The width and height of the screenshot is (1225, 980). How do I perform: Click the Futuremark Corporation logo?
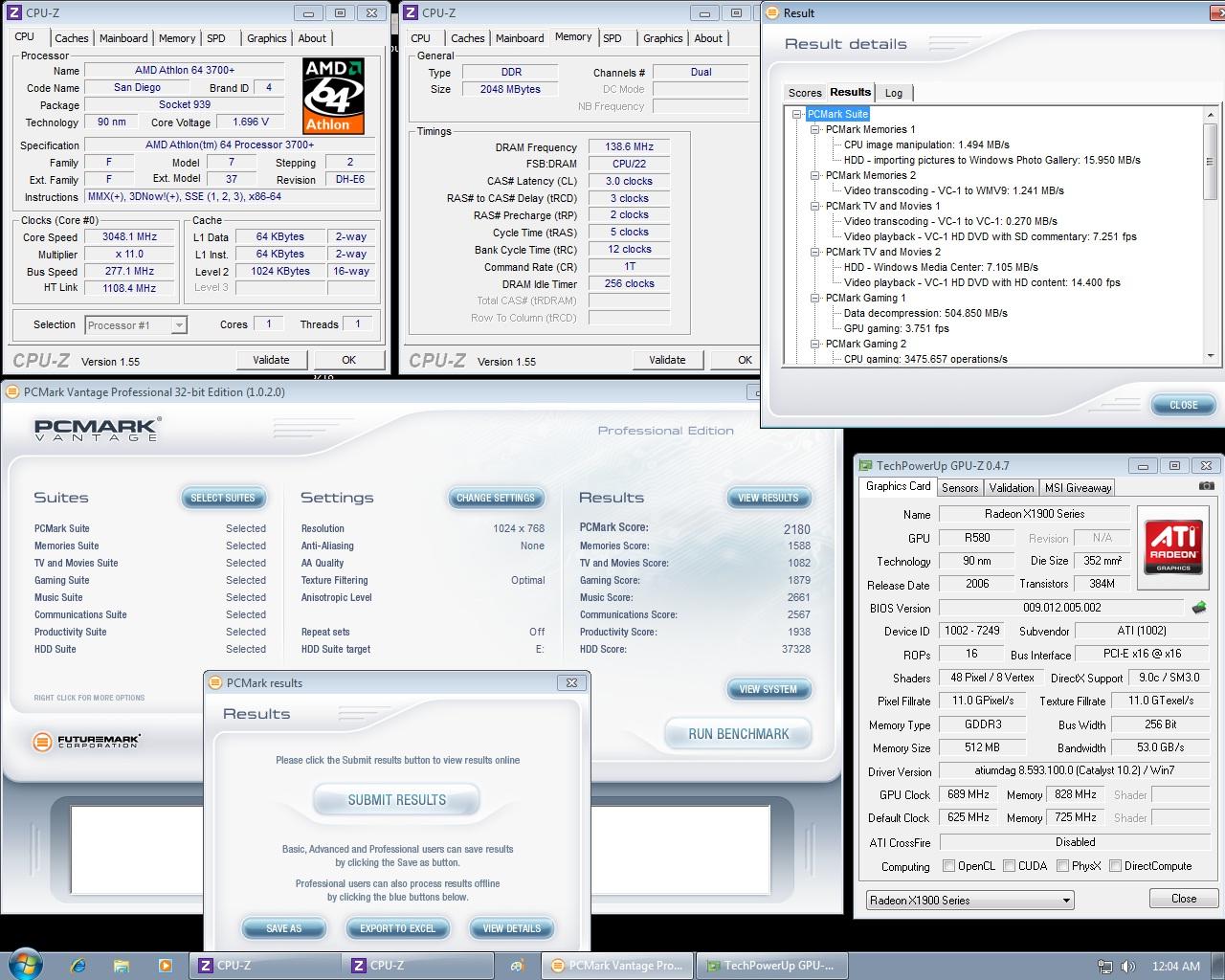click(x=86, y=742)
